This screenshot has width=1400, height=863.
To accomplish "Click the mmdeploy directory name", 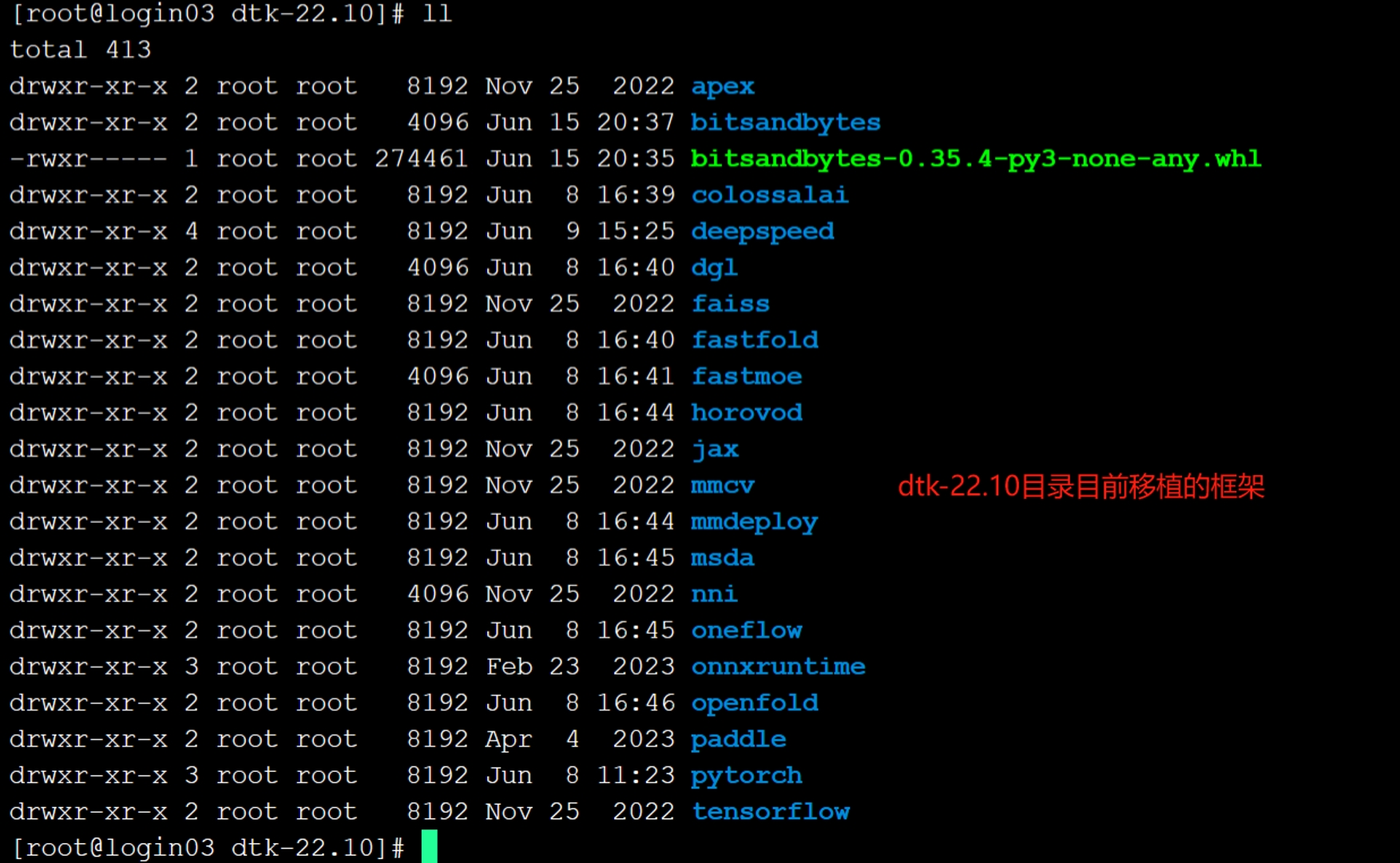I will coord(755,522).
